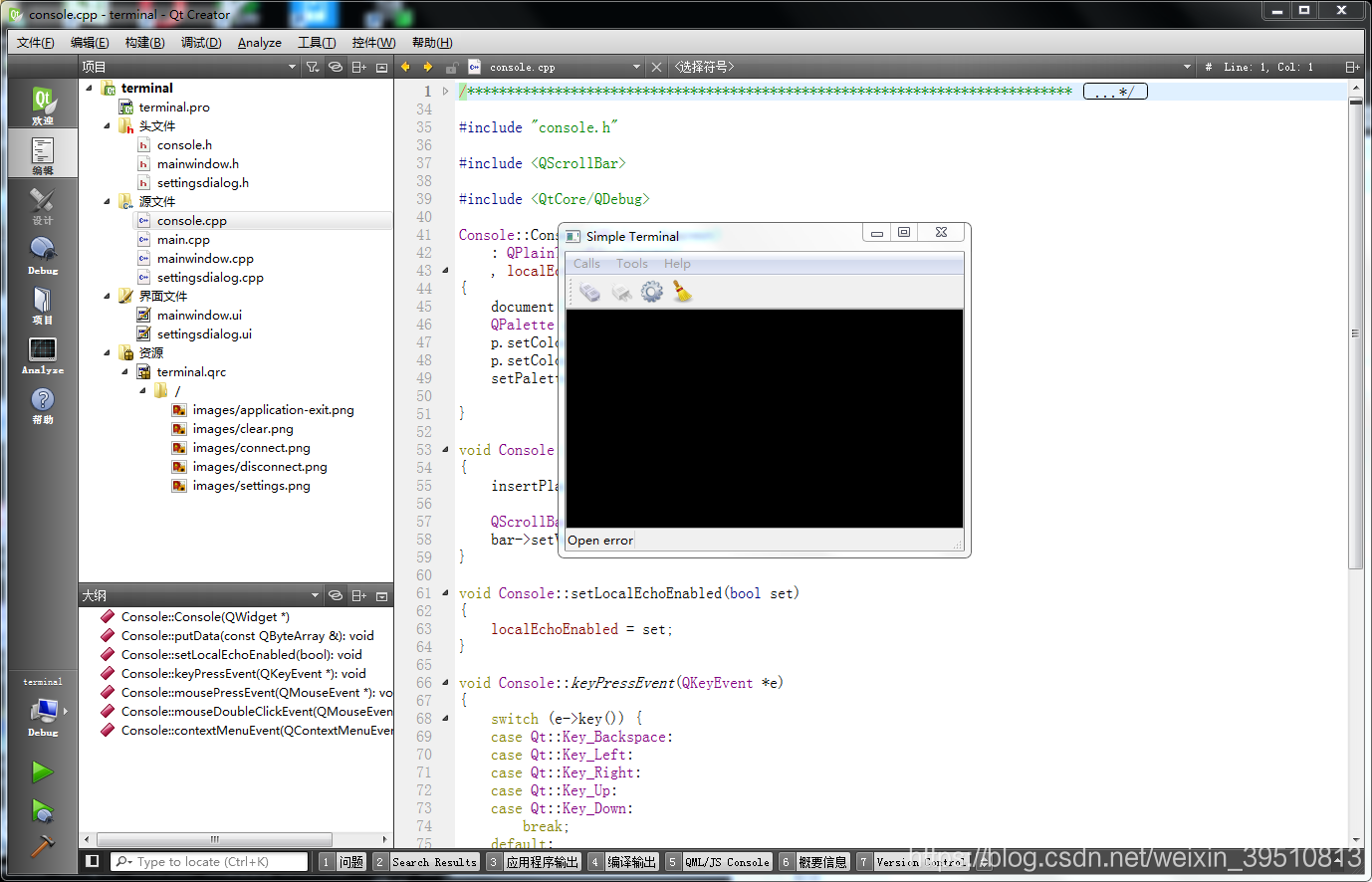
Task: Open the project view type dropdown
Action: tap(189, 67)
